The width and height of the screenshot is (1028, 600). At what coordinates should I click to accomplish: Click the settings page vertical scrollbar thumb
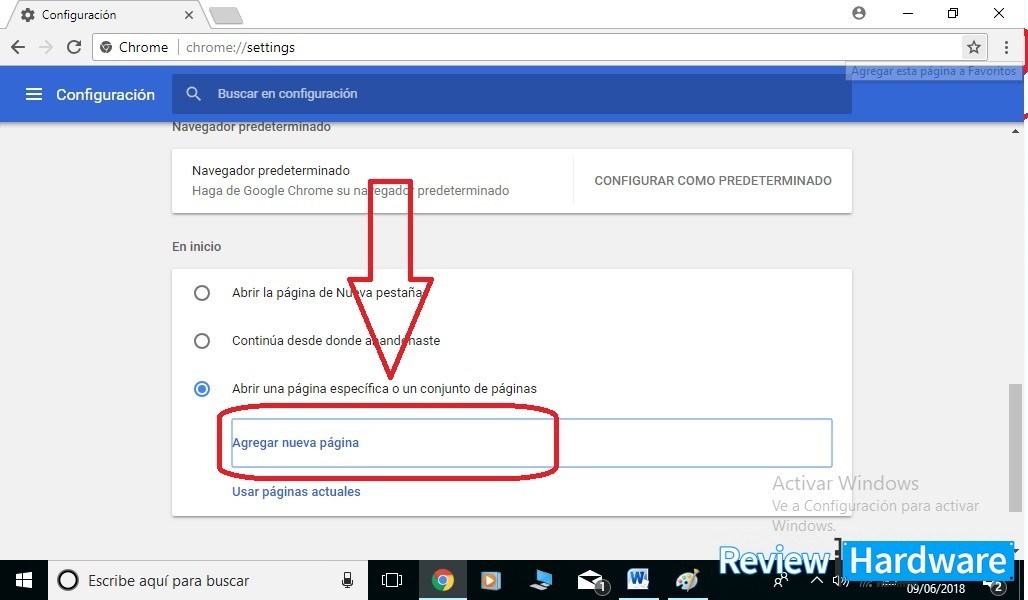tap(1015, 447)
